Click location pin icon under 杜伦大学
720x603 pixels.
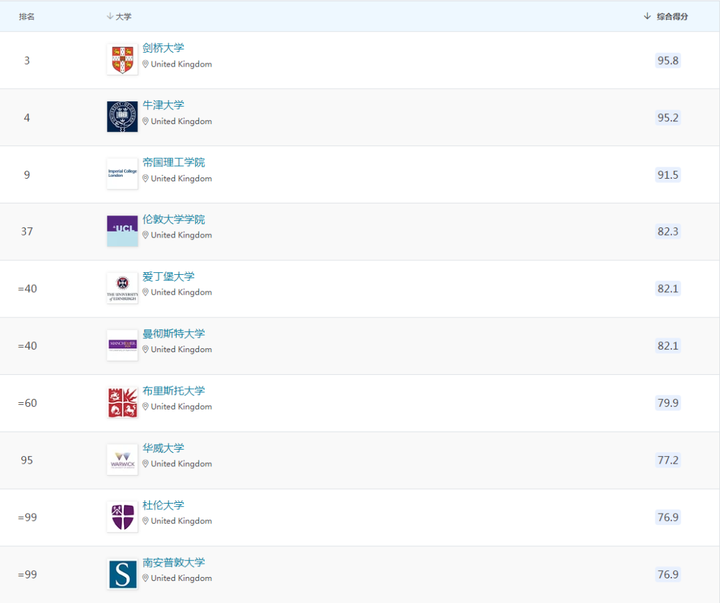(x=146, y=521)
